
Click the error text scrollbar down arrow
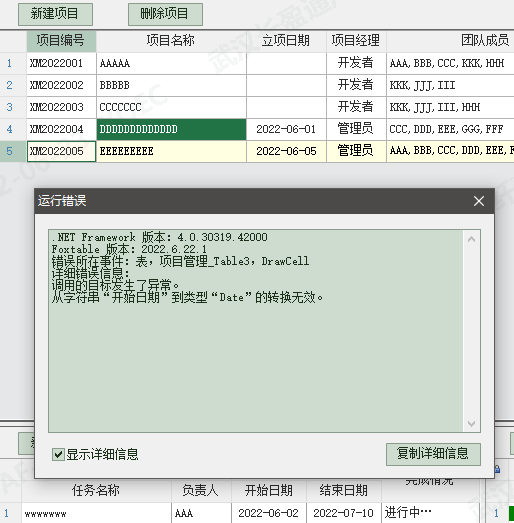pyautogui.click(x=471, y=424)
